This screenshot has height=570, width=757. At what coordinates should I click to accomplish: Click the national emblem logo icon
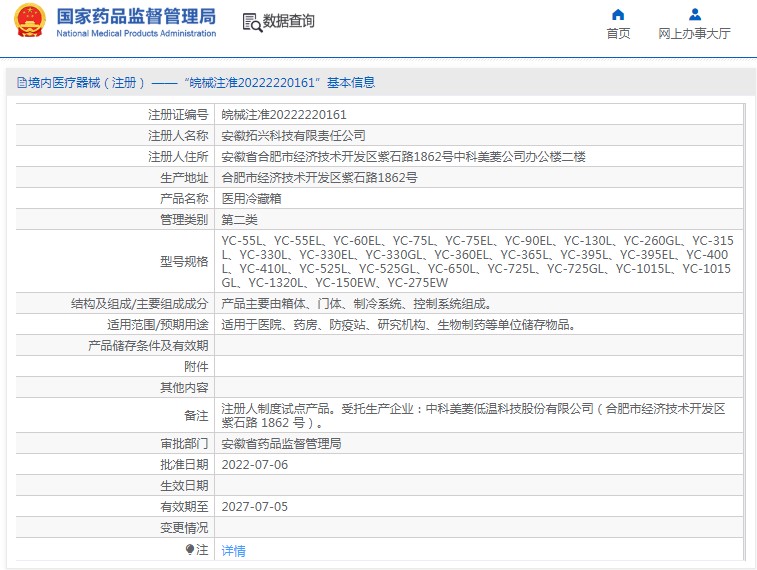pos(30,20)
